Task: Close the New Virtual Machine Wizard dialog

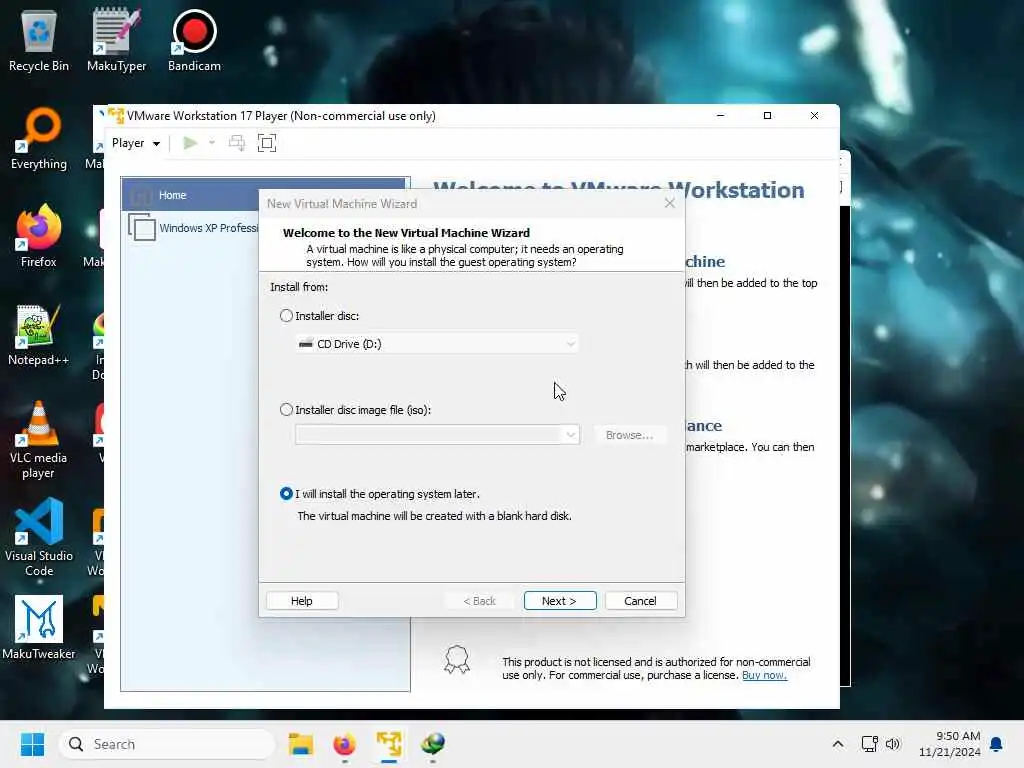Action: click(x=669, y=204)
